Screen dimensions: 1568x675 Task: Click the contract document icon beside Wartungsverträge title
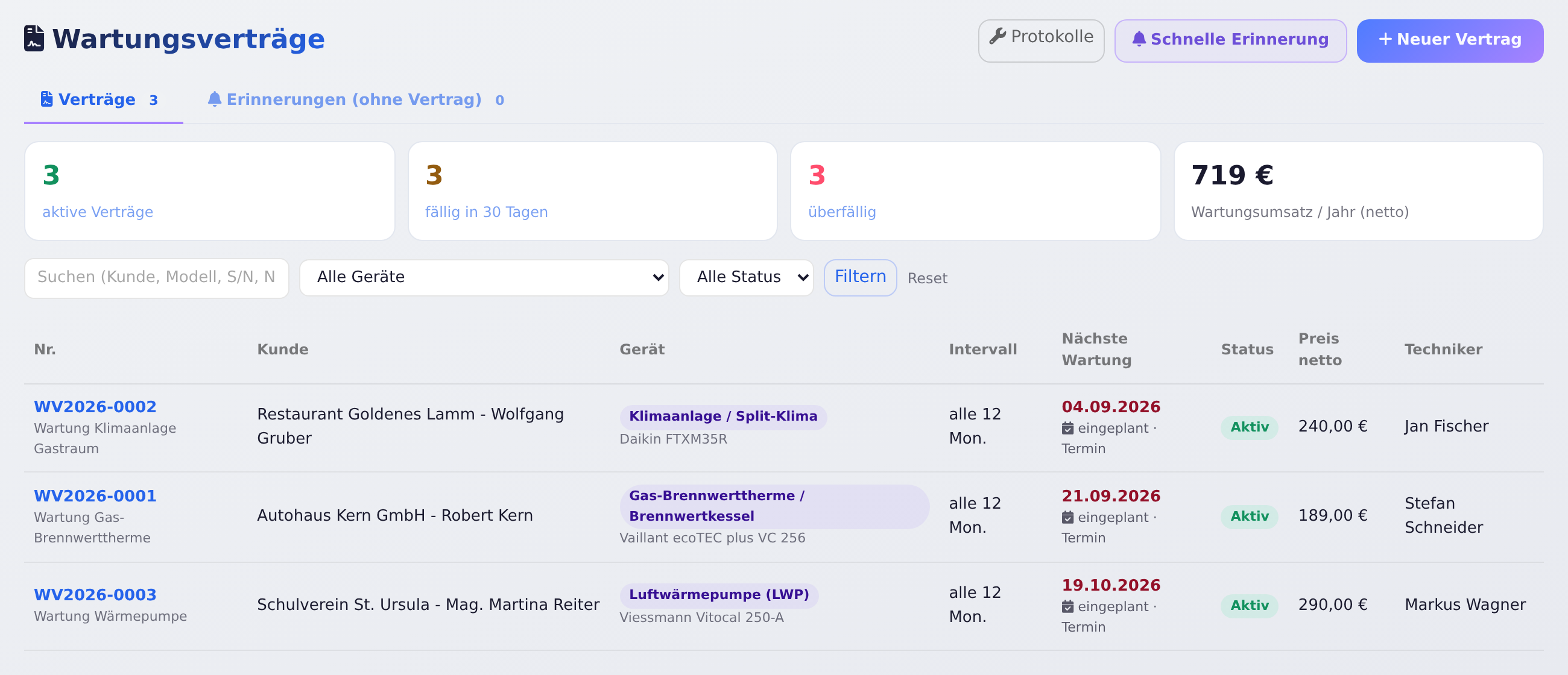pyautogui.click(x=34, y=39)
